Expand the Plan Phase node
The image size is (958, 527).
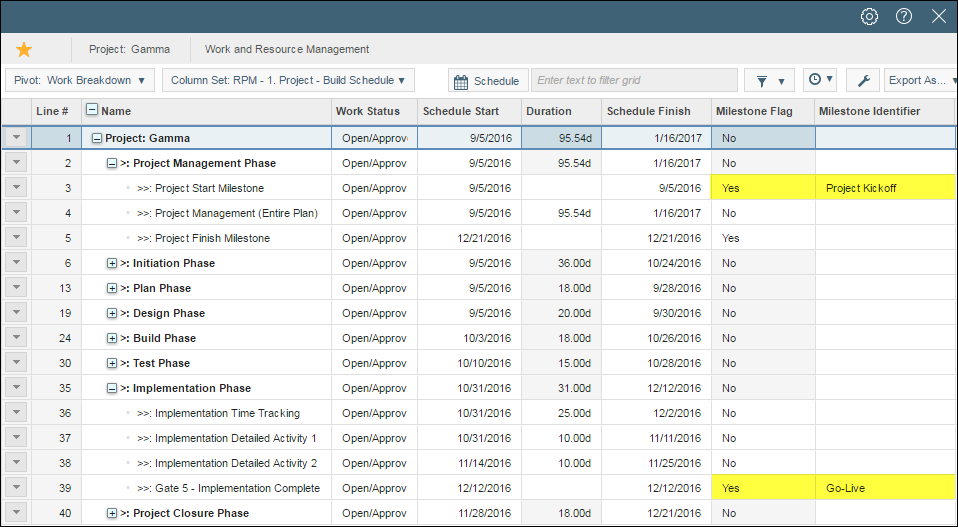(112, 288)
